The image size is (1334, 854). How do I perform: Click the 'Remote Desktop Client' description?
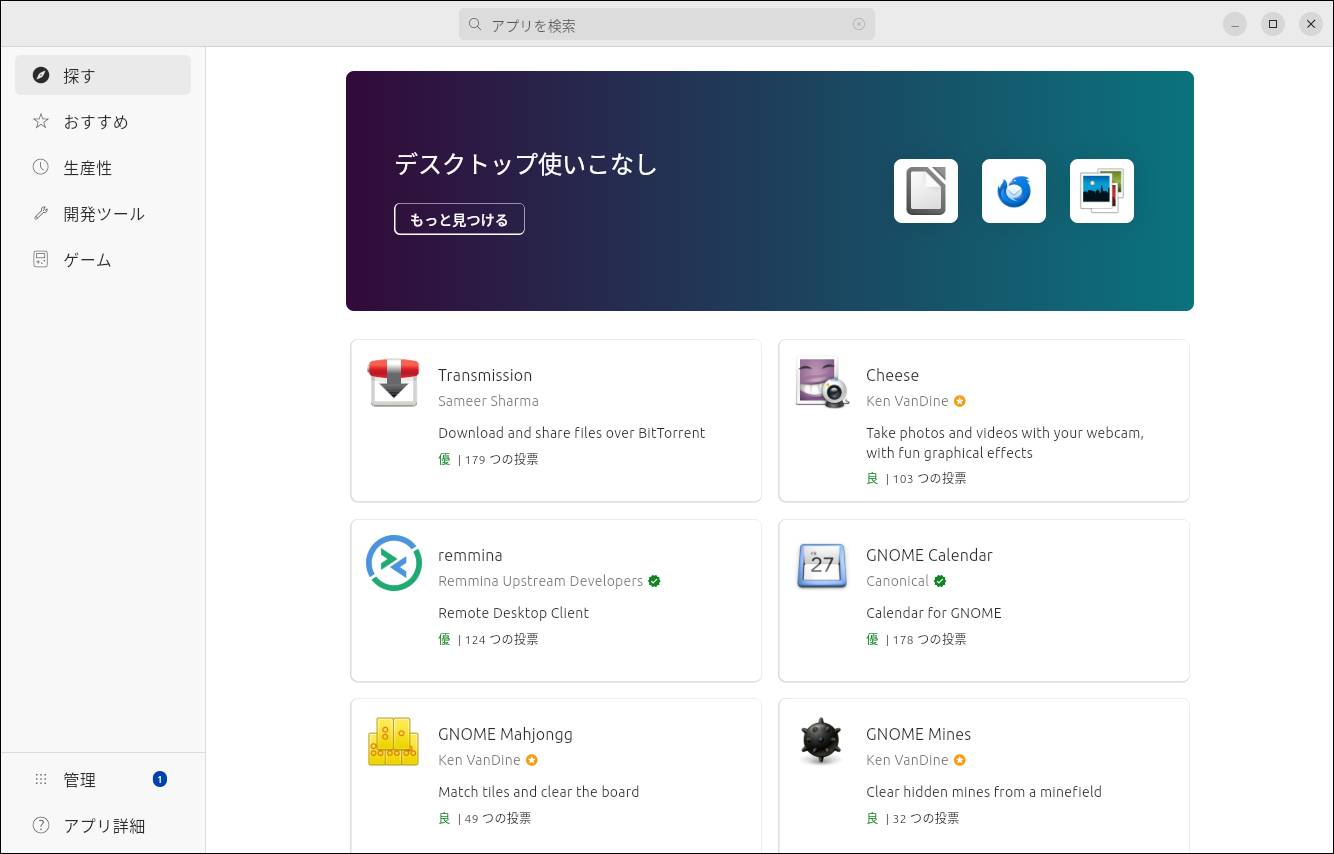click(x=514, y=613)
